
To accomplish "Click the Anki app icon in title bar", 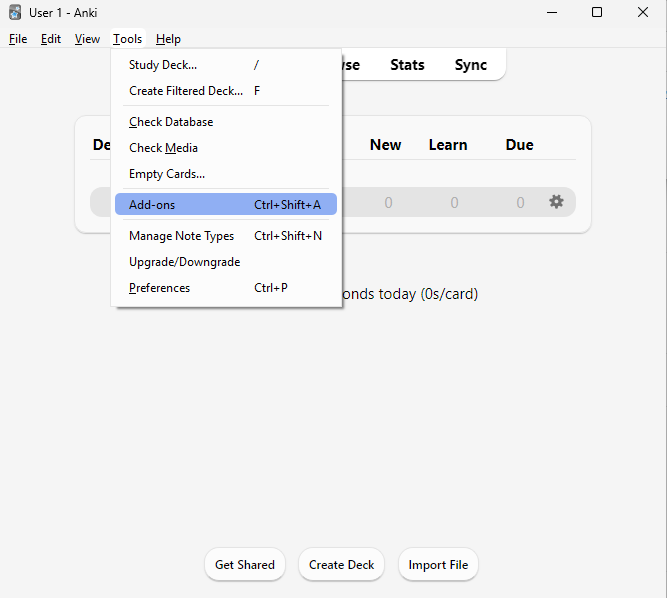I will tap(15, 12).
